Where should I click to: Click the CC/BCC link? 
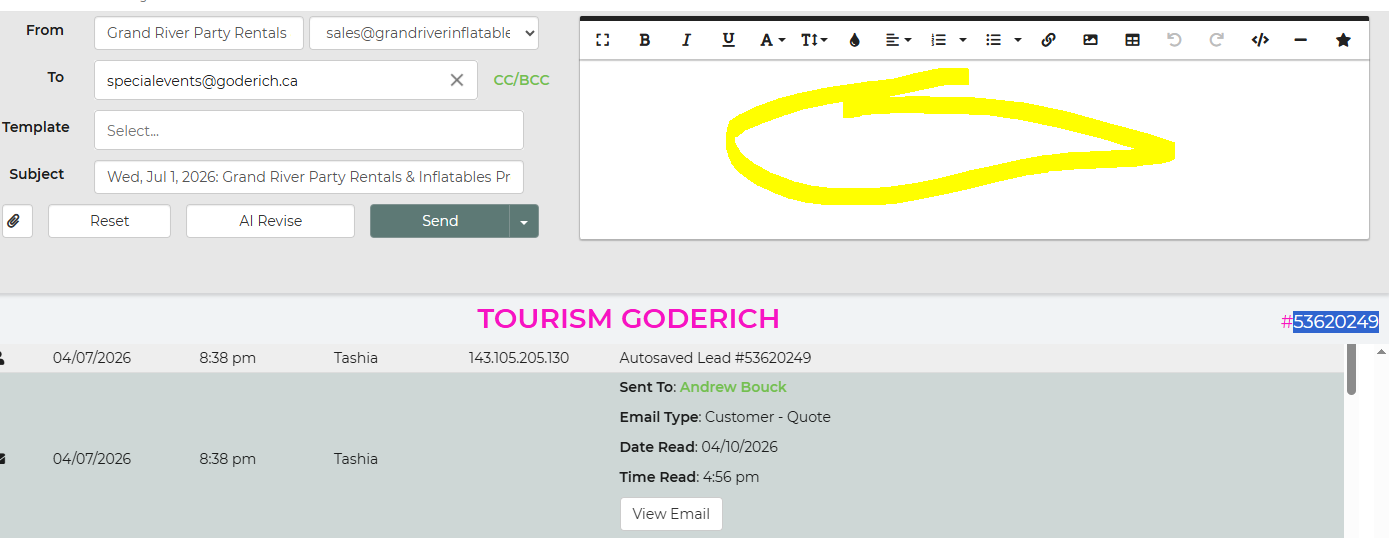coord(521,80)
